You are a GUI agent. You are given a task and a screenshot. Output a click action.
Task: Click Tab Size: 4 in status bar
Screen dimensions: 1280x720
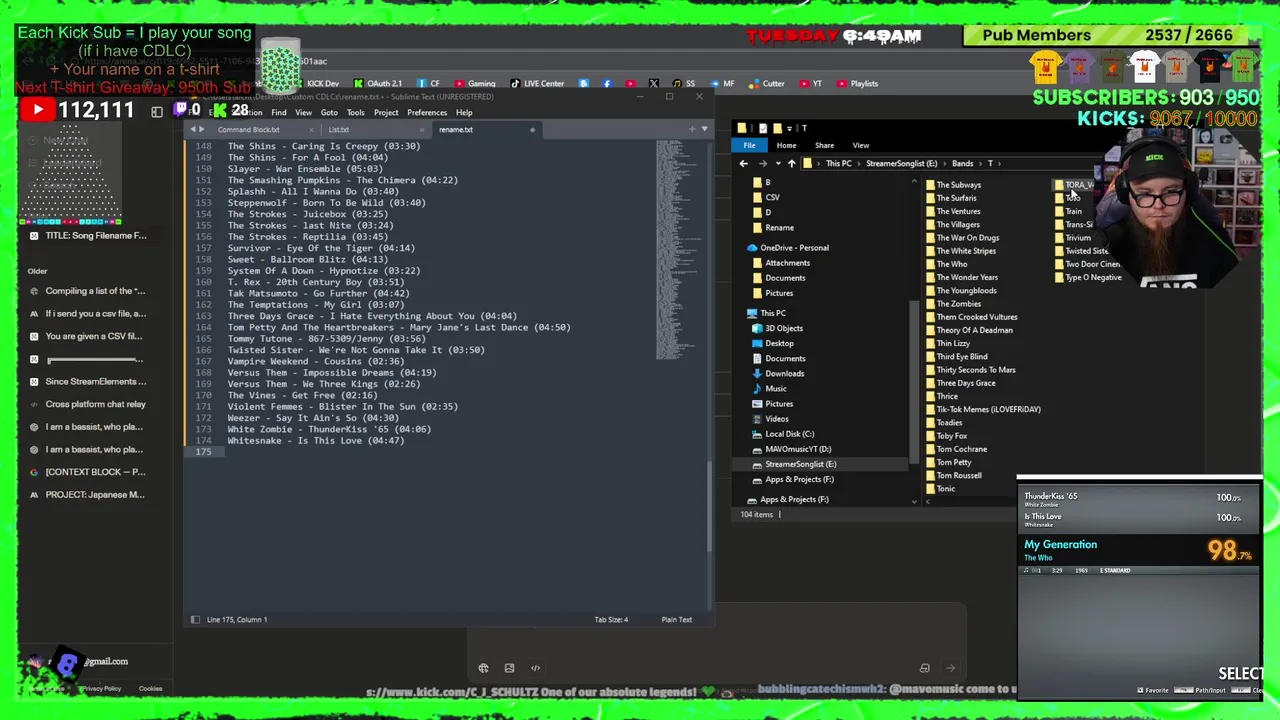coord(611,620)
